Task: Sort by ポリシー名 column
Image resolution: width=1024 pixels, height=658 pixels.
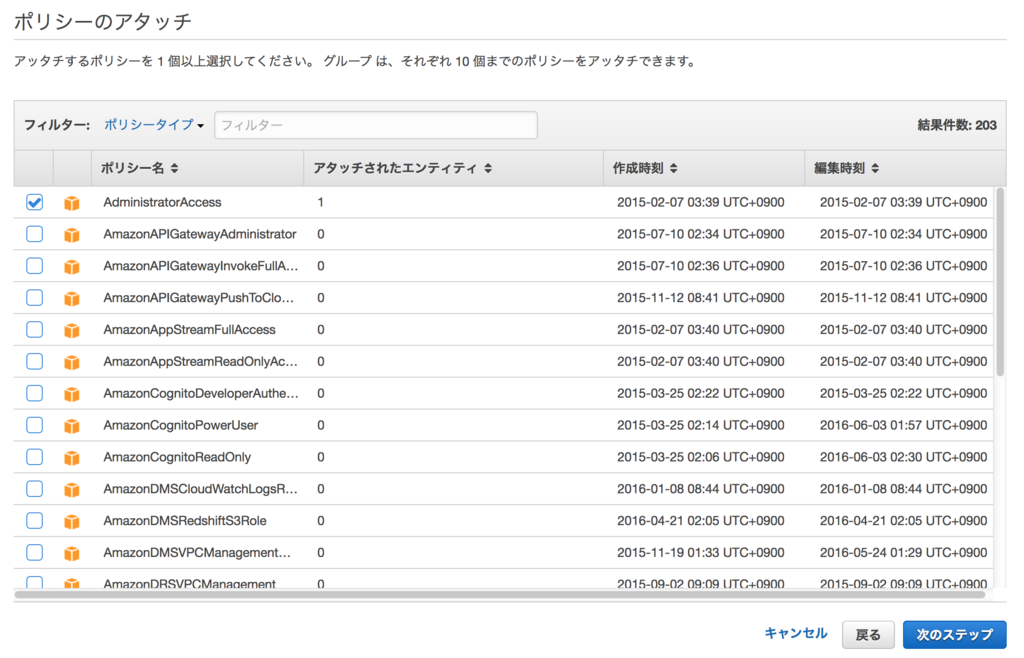Action: 139,168
